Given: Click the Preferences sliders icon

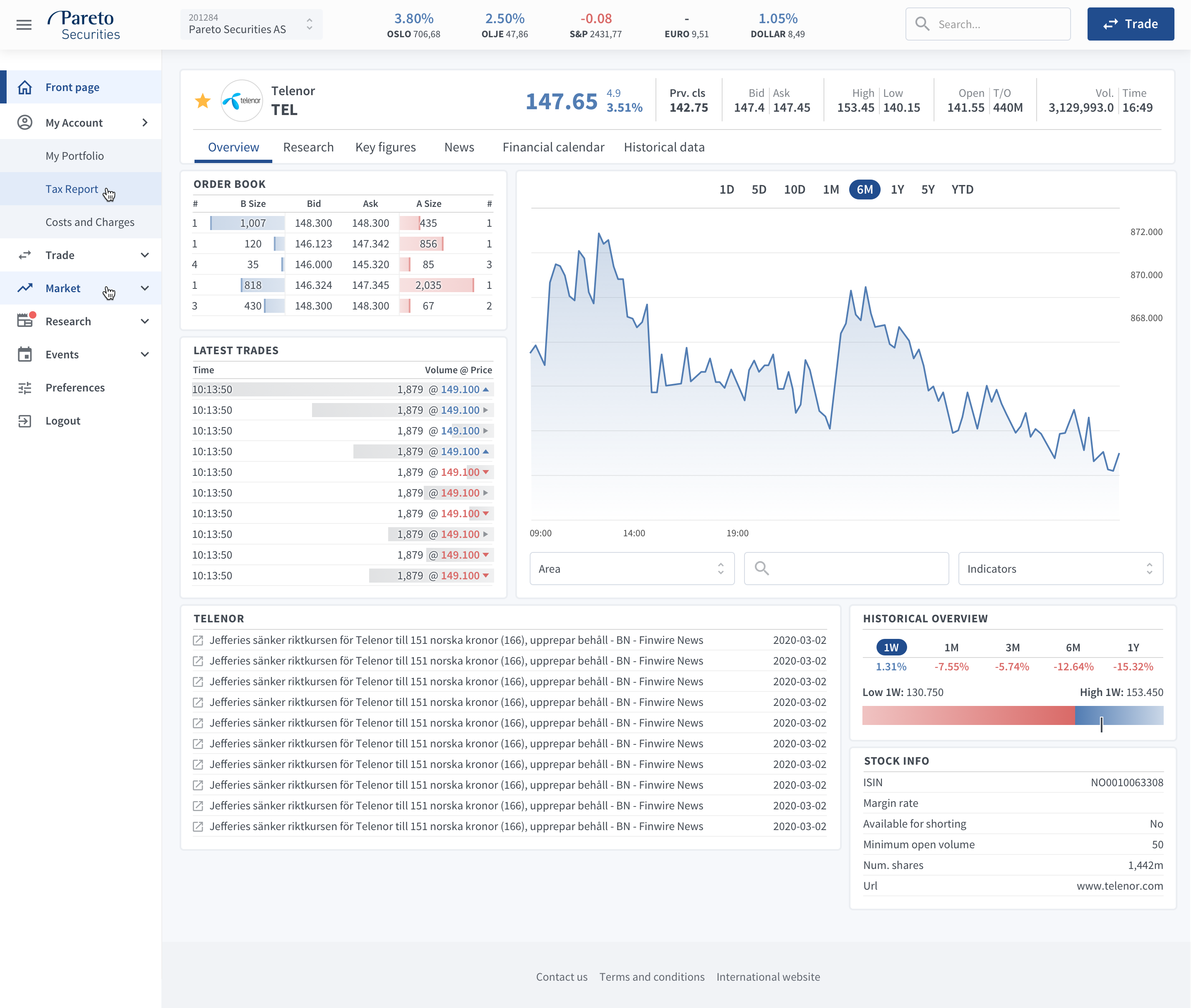Looking at the screenshot, I should (24, 388).
